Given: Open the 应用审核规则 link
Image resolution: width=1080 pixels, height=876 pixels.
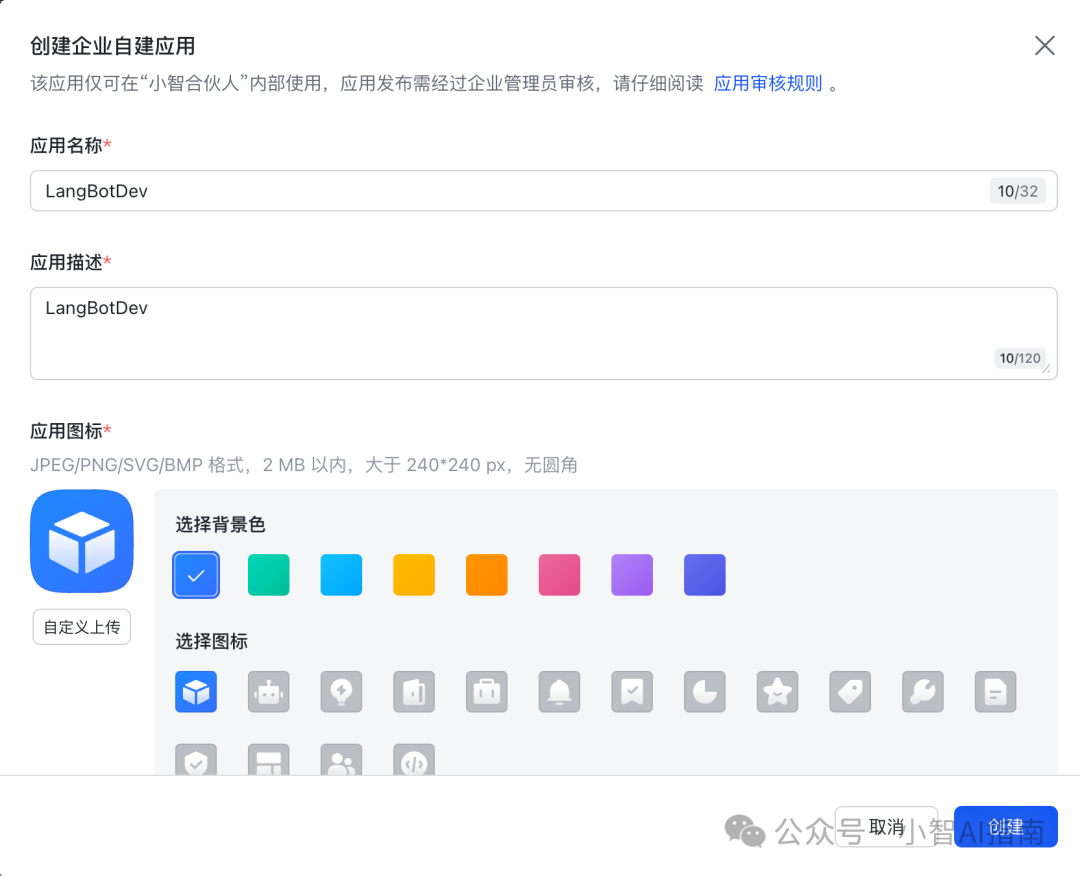Looking at the screenshot, I should click(768, 83).
